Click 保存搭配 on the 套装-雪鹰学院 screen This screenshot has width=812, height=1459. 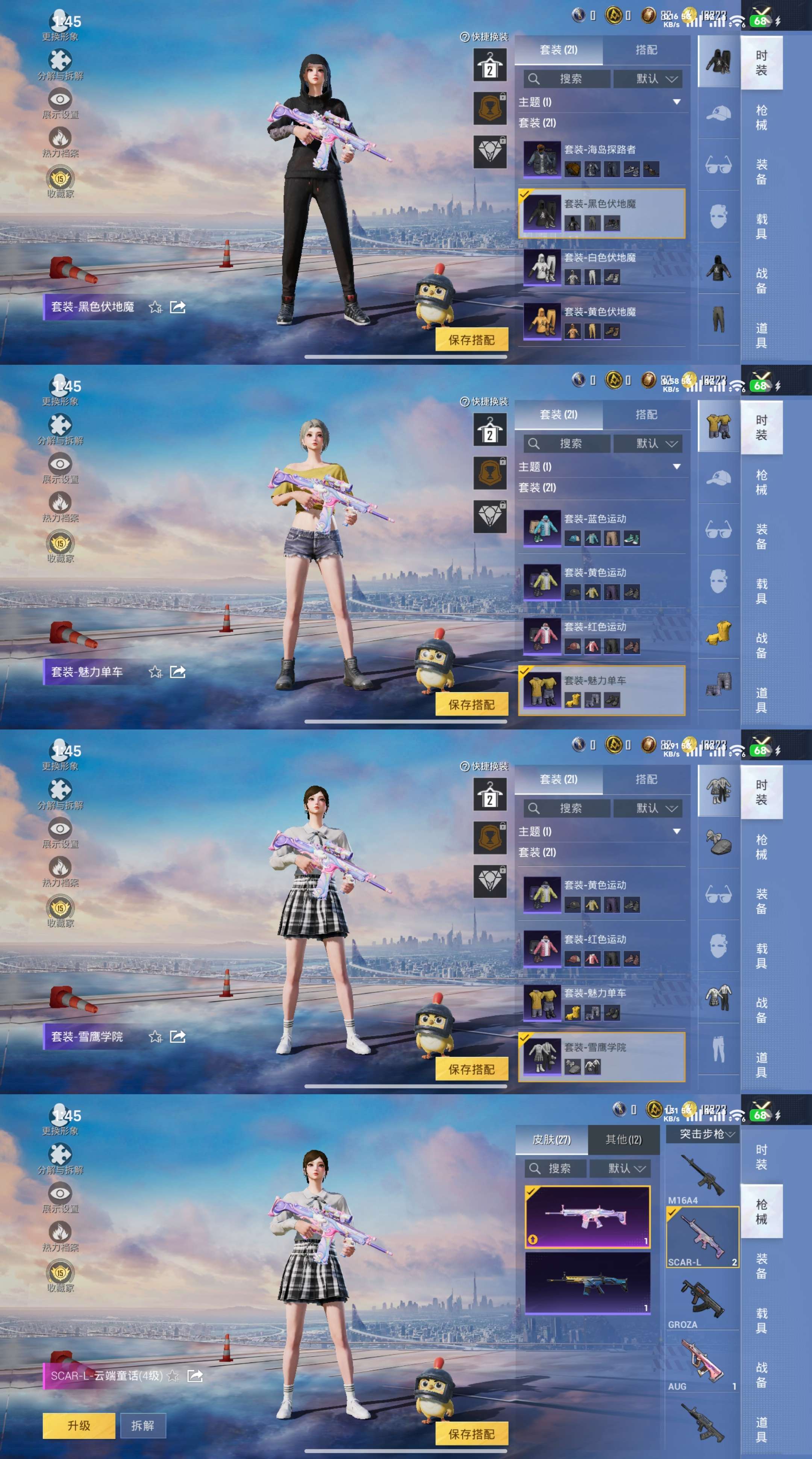pos(472,1069)
